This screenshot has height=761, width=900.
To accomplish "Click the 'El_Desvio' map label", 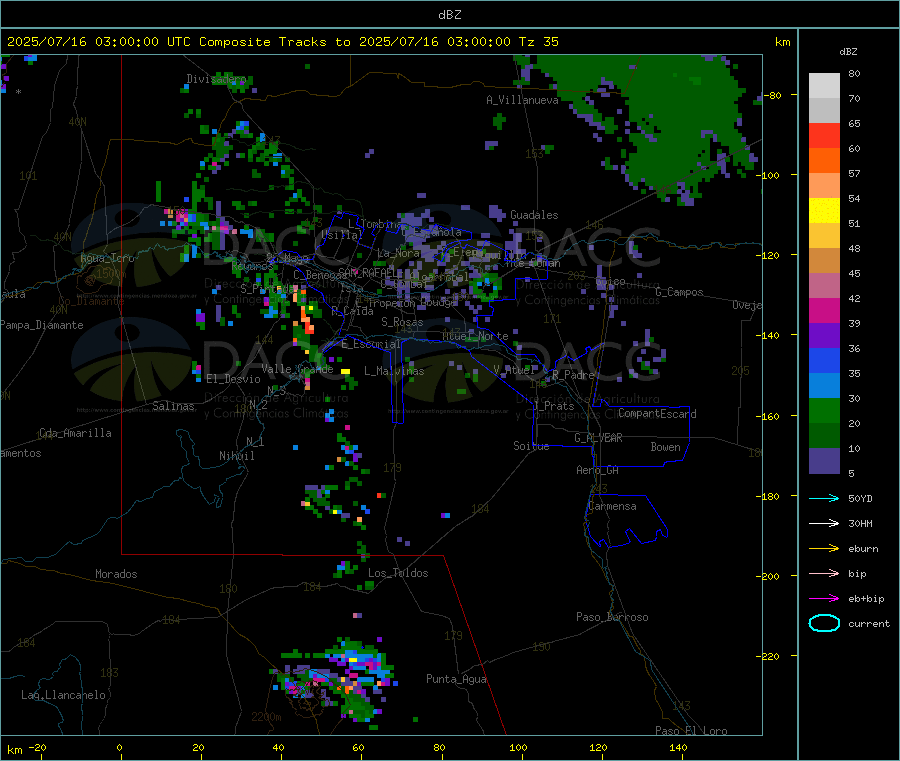I will (x=233, y=379).
